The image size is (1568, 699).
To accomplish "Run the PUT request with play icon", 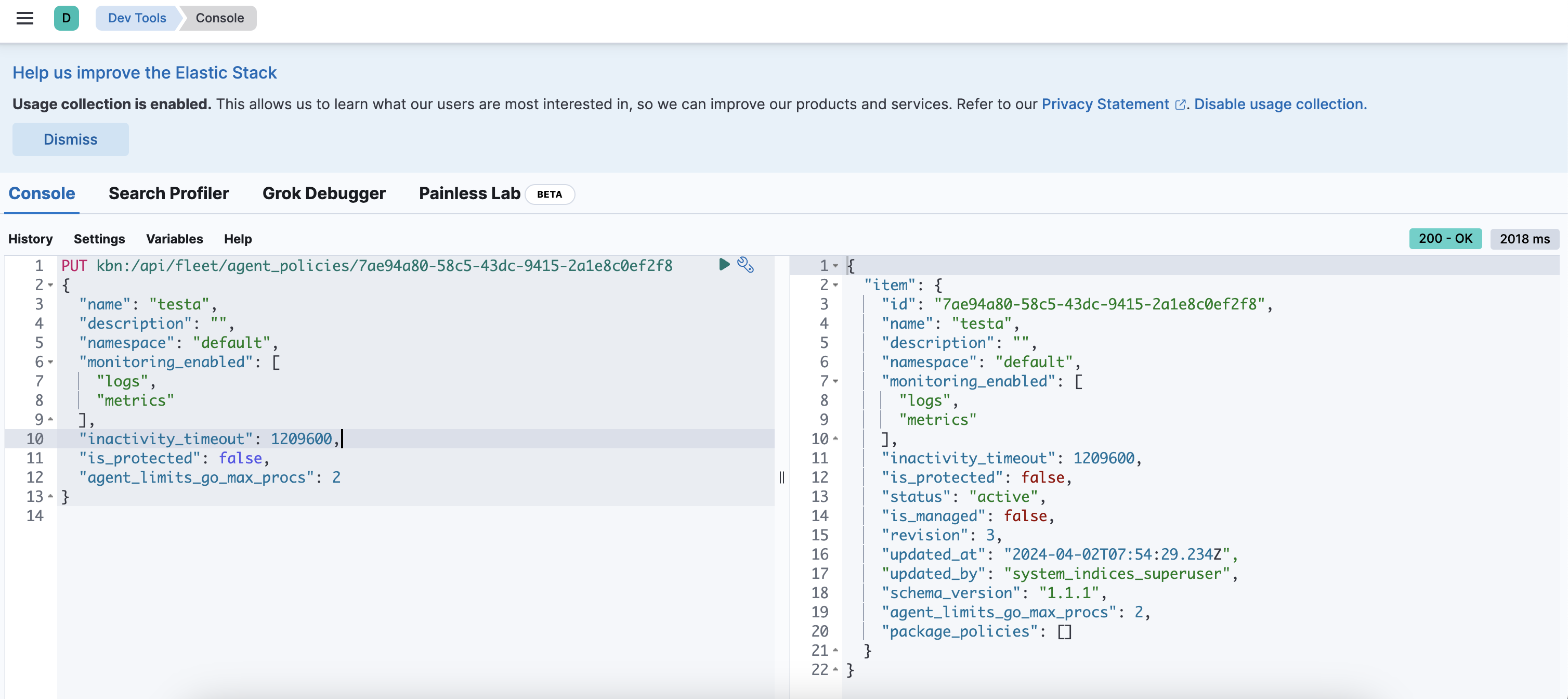I will (x=724, y=264).
